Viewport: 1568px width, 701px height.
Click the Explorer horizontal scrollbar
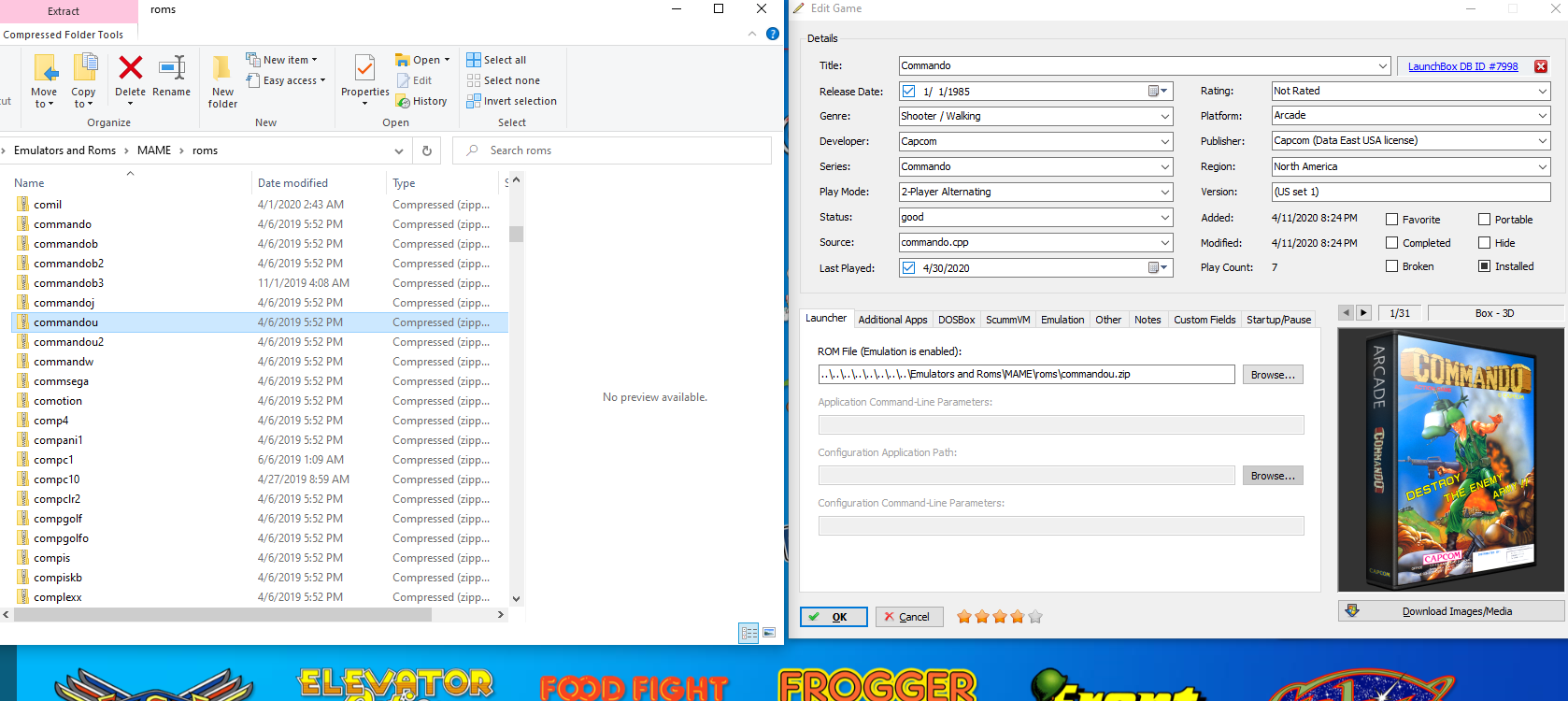(221, 615)
